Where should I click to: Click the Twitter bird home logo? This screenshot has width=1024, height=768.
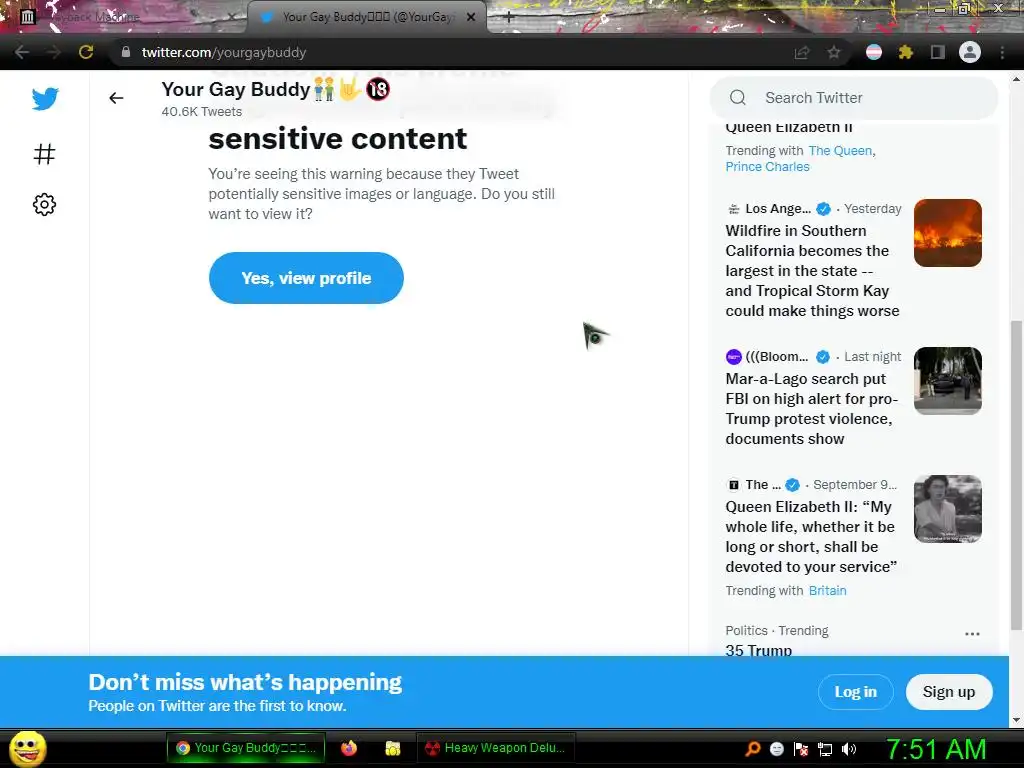point(45,99)
